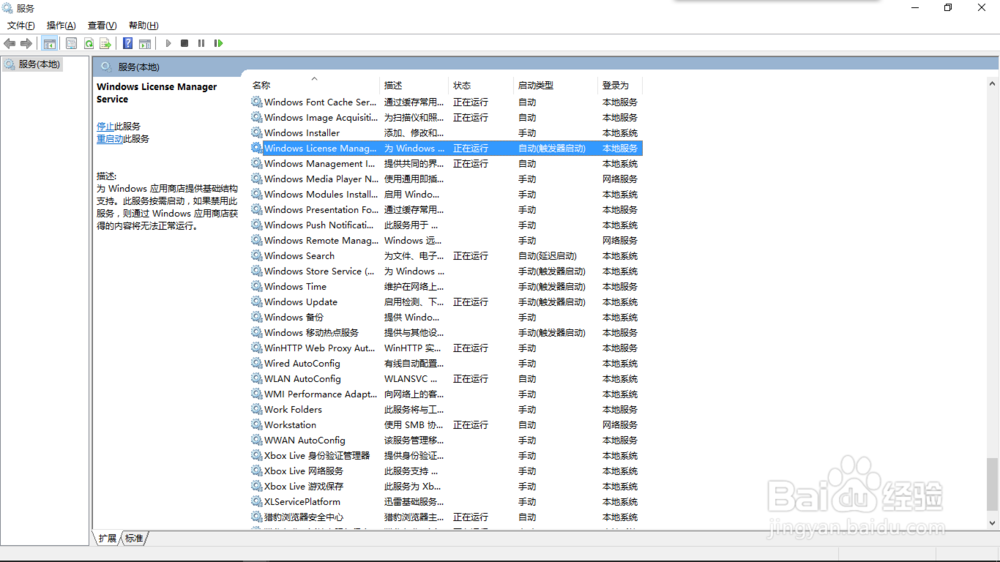Image resolution: width=1000 pixels, height=562 pixels.
Task: Select Xbox Live 网络服务 row name
Action: click(304, 471)
